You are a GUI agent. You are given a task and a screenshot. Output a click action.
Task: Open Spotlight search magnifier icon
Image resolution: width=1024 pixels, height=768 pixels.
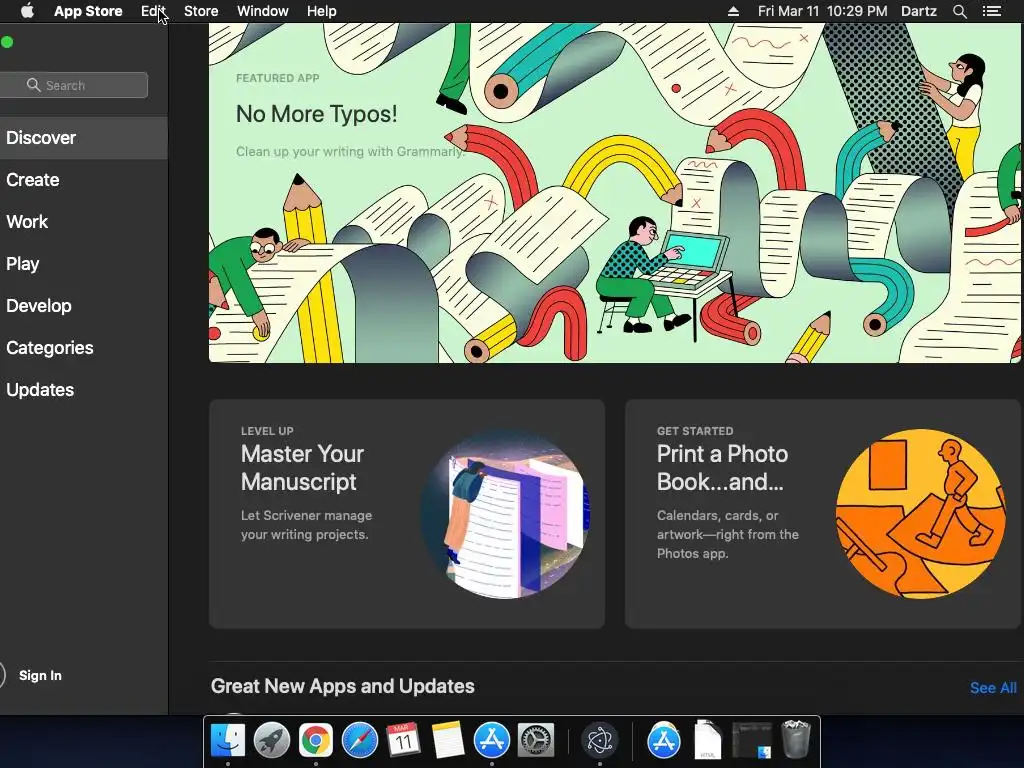959,11
